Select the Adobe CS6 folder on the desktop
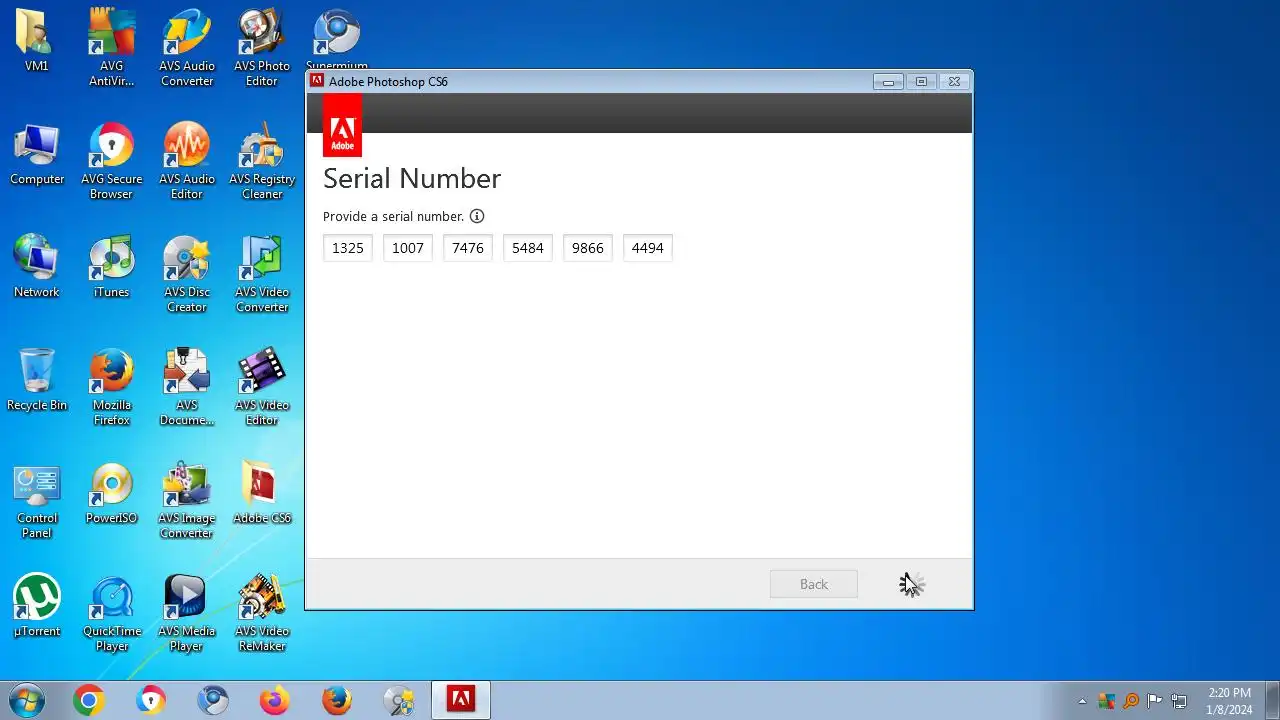1280x720 pixels. [x=262, y=493]
